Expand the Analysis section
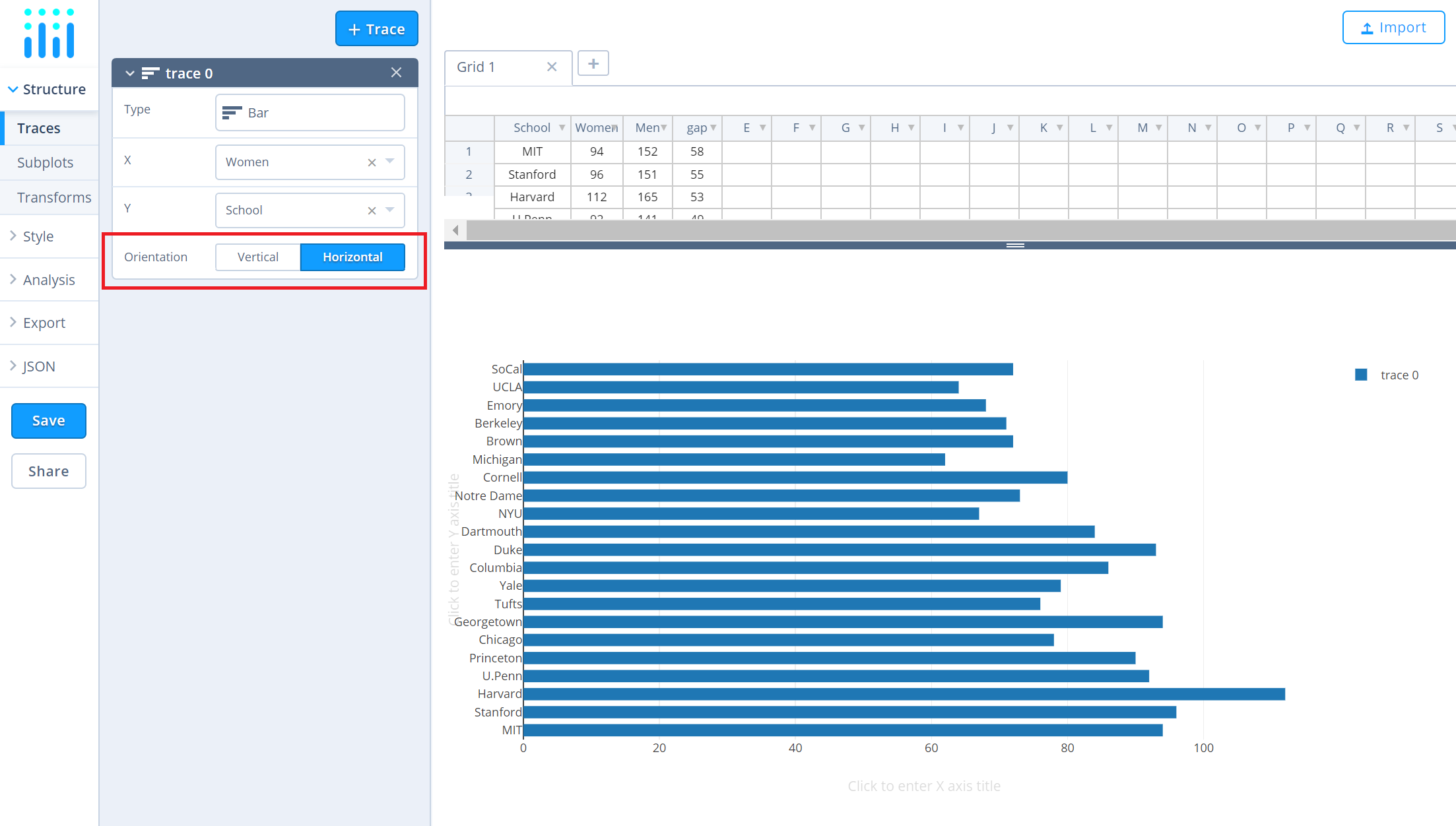1456x826 pixels. click(50, 280)
